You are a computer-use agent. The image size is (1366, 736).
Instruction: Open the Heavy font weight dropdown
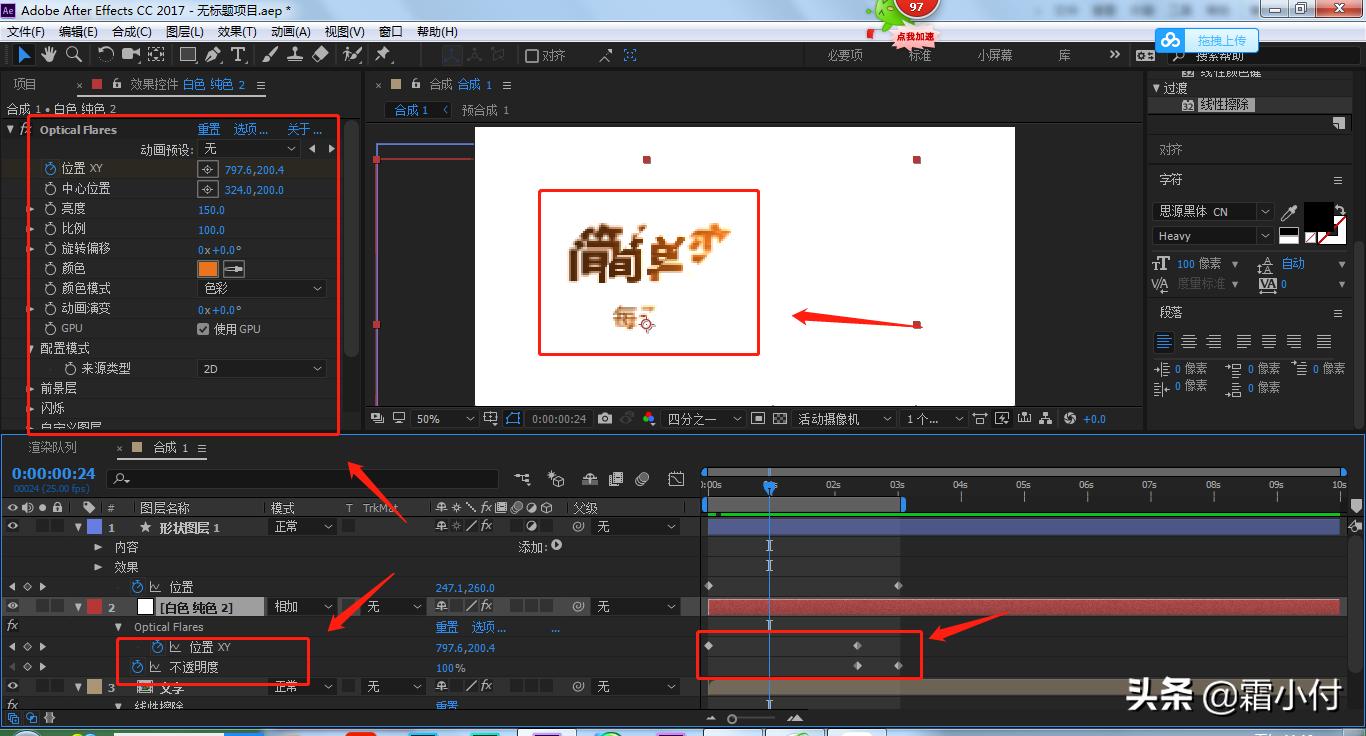point(1265,235)
